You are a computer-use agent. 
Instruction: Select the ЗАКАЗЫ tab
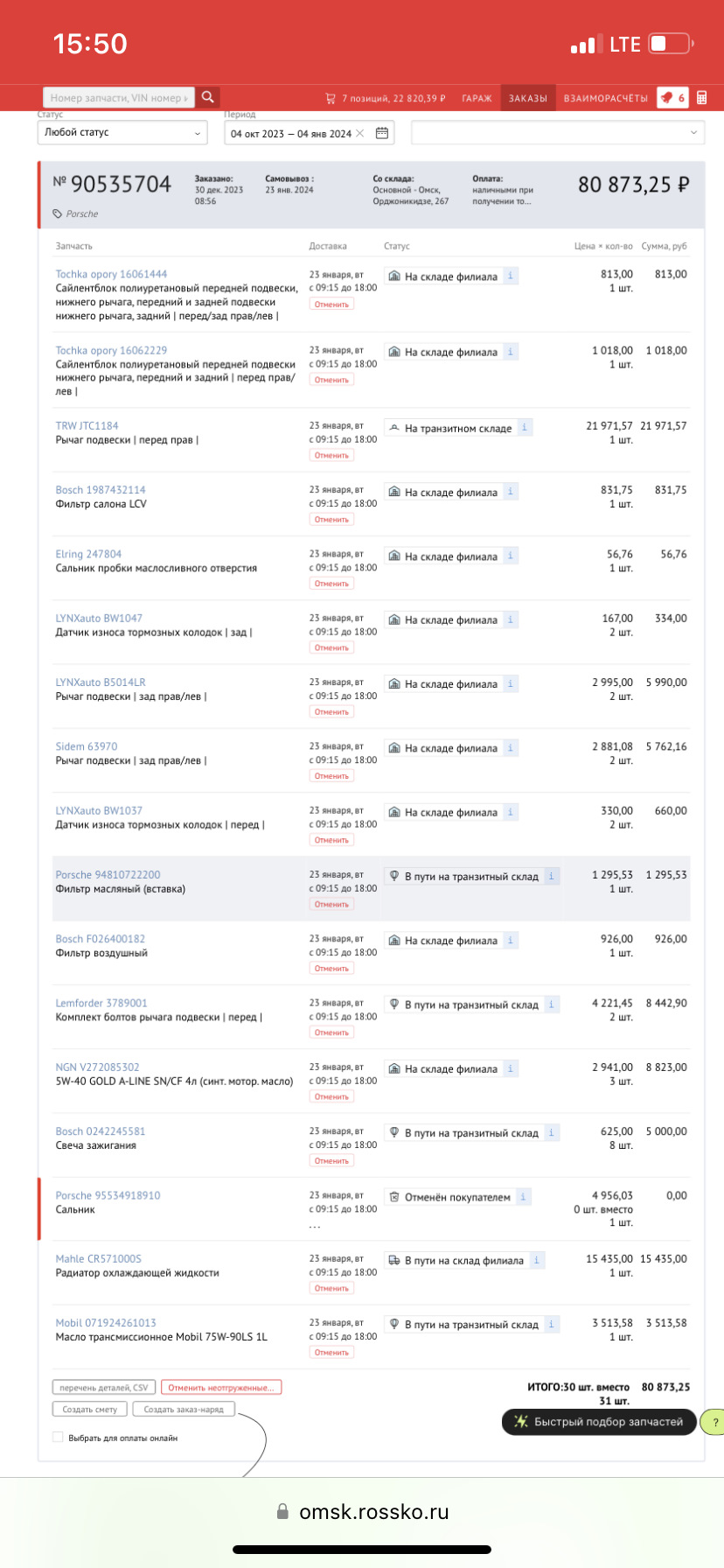528,98
